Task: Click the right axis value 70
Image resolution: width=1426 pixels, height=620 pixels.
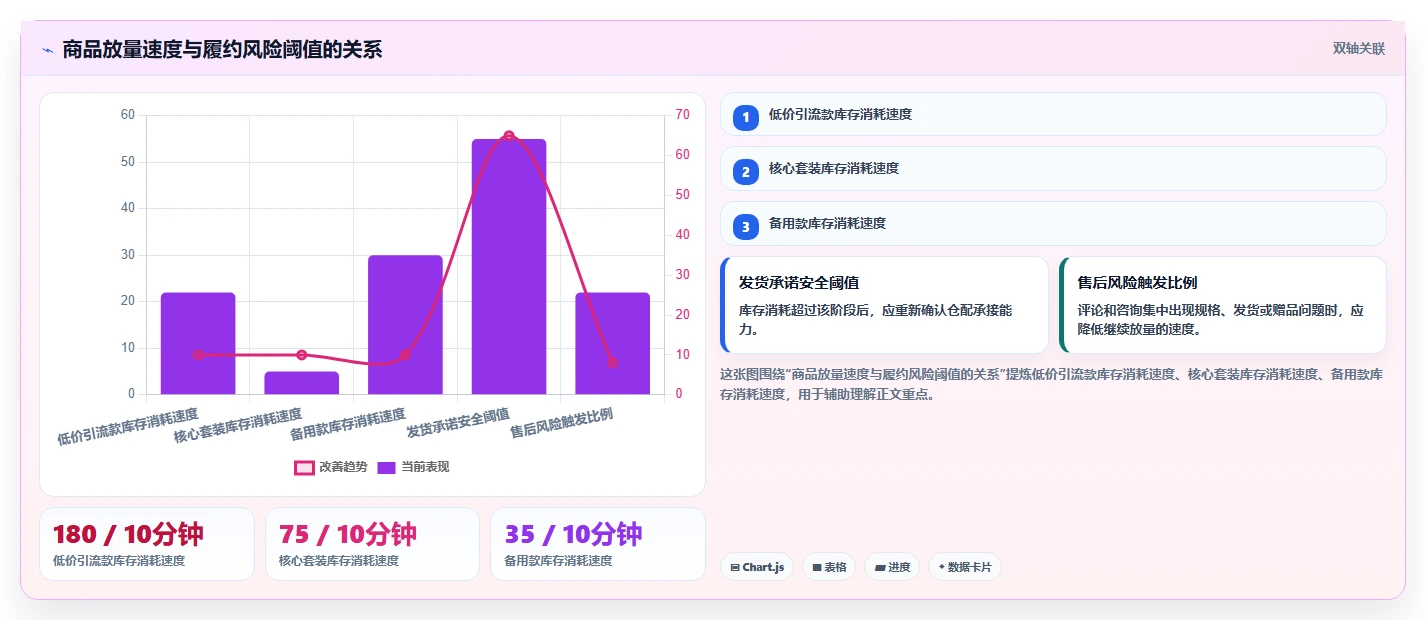Action: click(682, 115)
